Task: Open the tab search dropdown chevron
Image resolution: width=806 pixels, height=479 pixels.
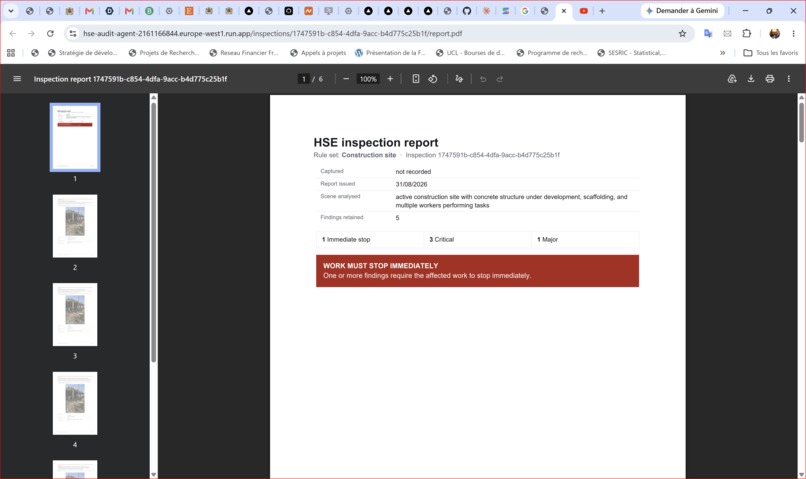Action: click(11, 11)
